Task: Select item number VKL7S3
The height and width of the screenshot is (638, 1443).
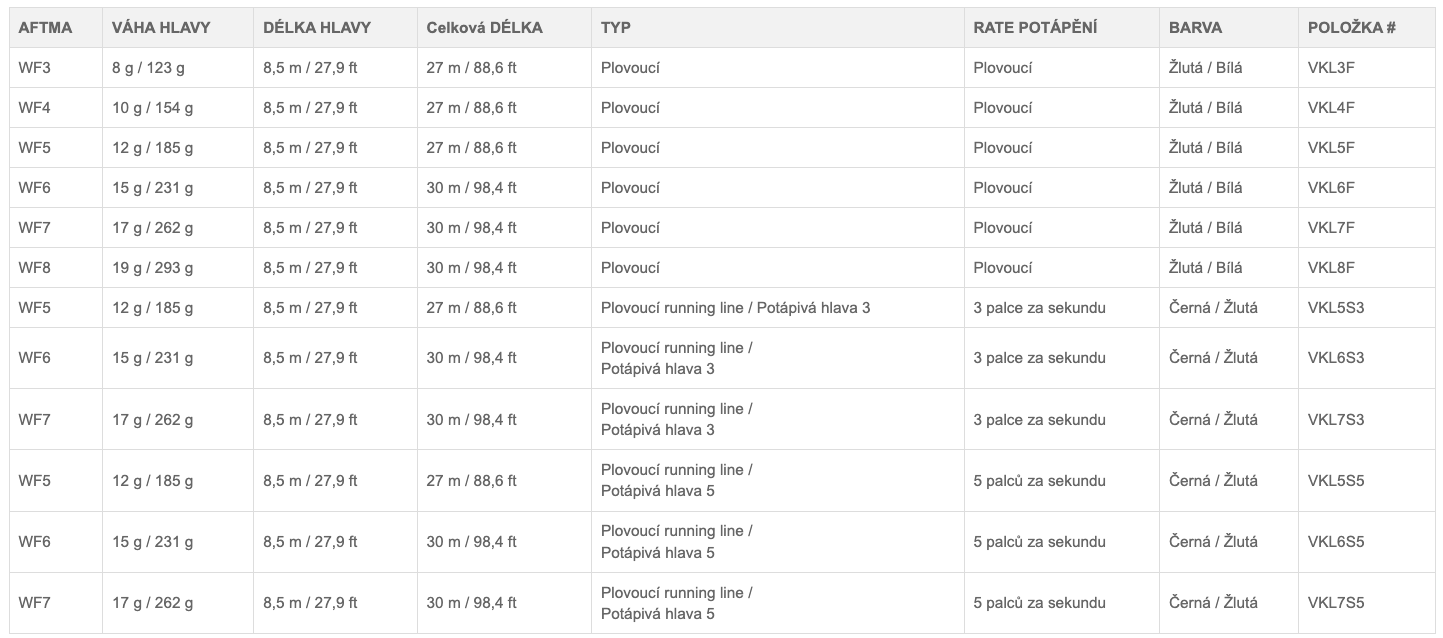Action: tap(1336, 420)
